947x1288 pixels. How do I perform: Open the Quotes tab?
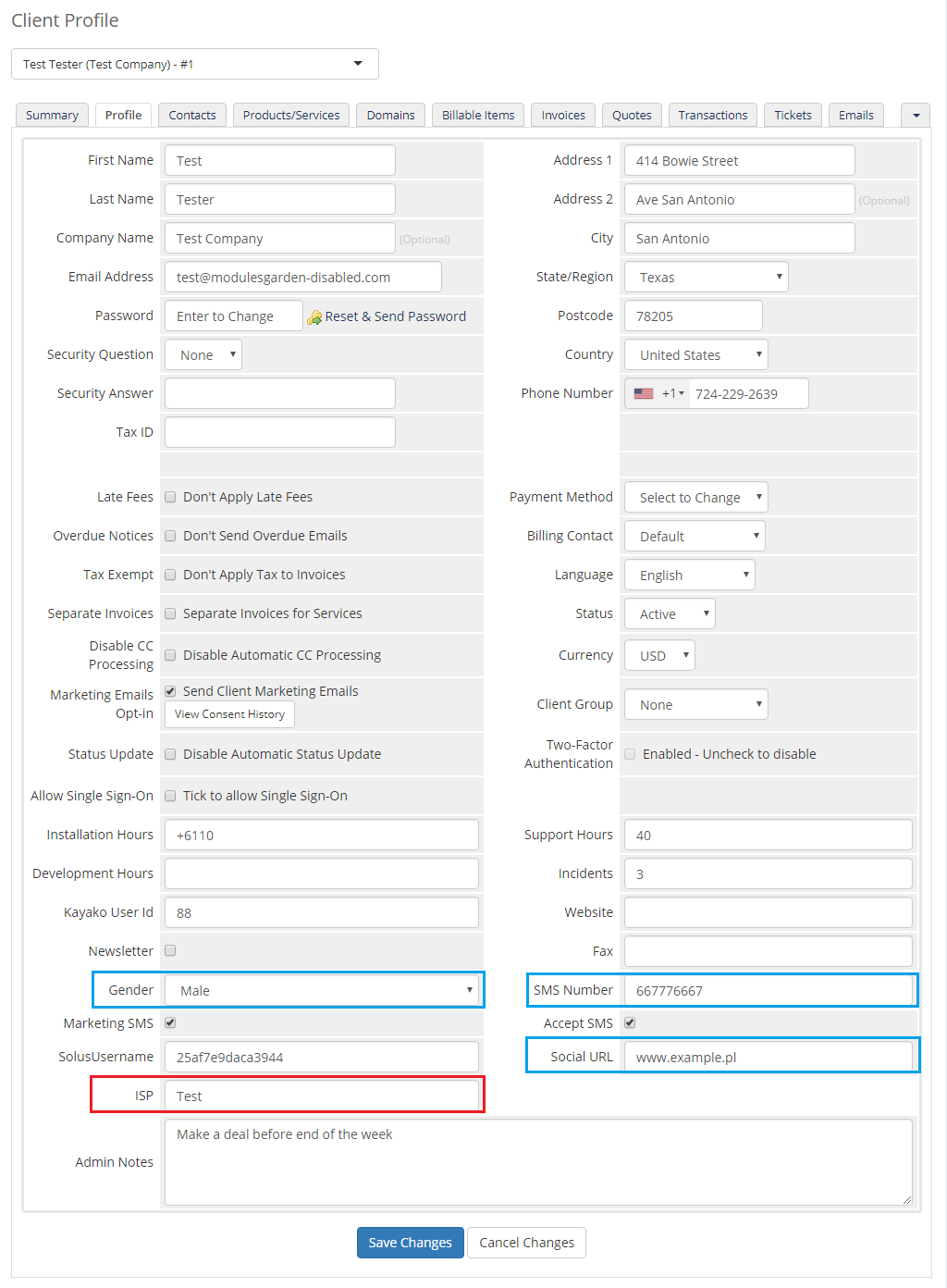(x=632, y=115)
